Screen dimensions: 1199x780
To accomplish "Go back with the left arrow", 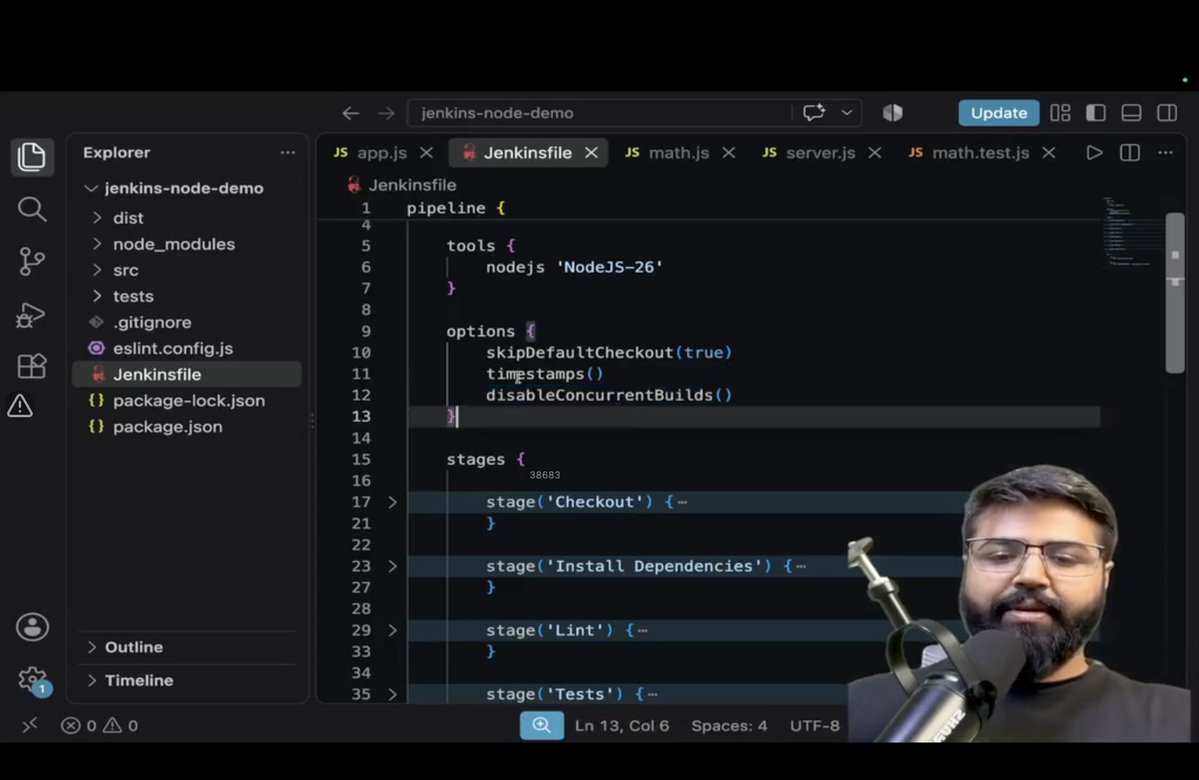I will pos(350,113).
